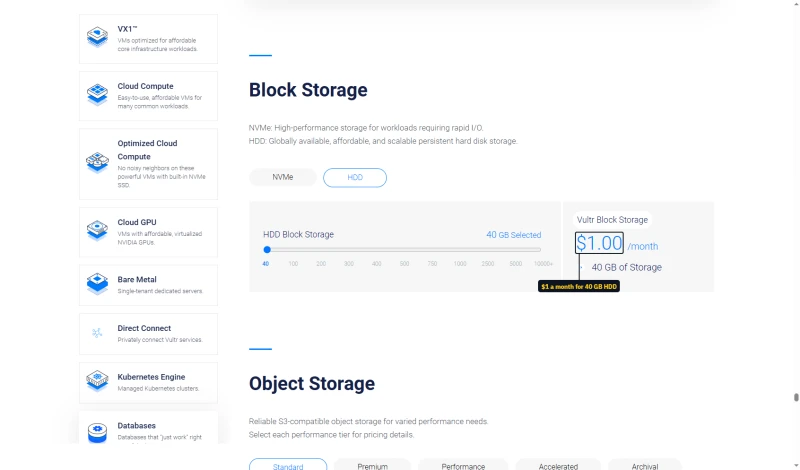Set slider to the 10000+ GB mark

click(543, 264)
